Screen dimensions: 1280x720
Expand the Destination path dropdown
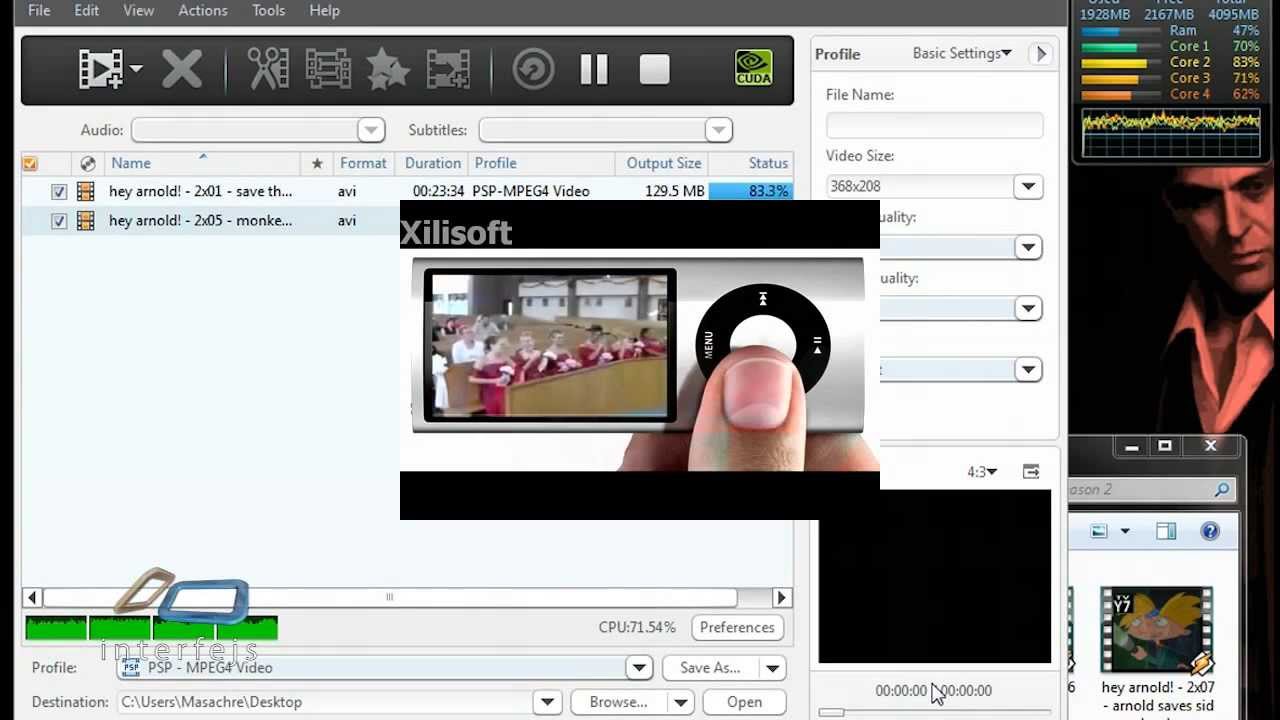[x=547, y=702]
